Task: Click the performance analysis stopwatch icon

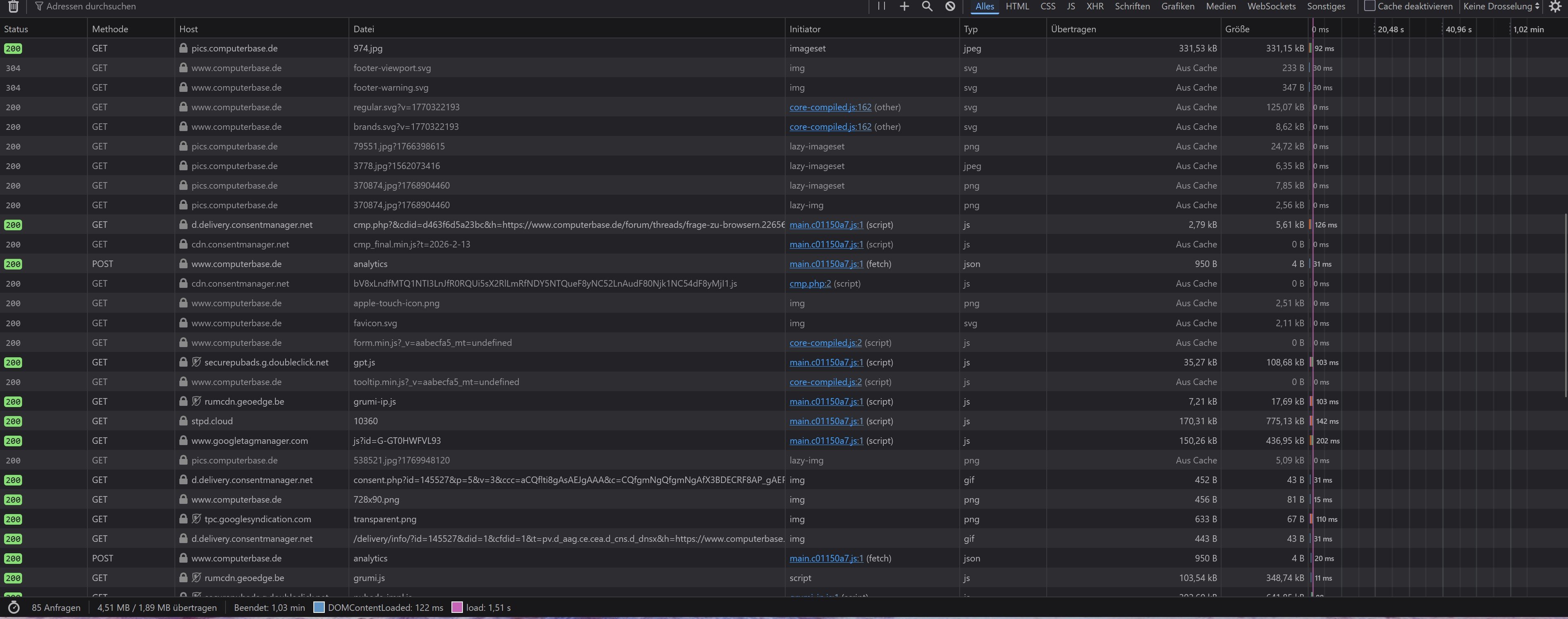Action: [x=13, y=608]
